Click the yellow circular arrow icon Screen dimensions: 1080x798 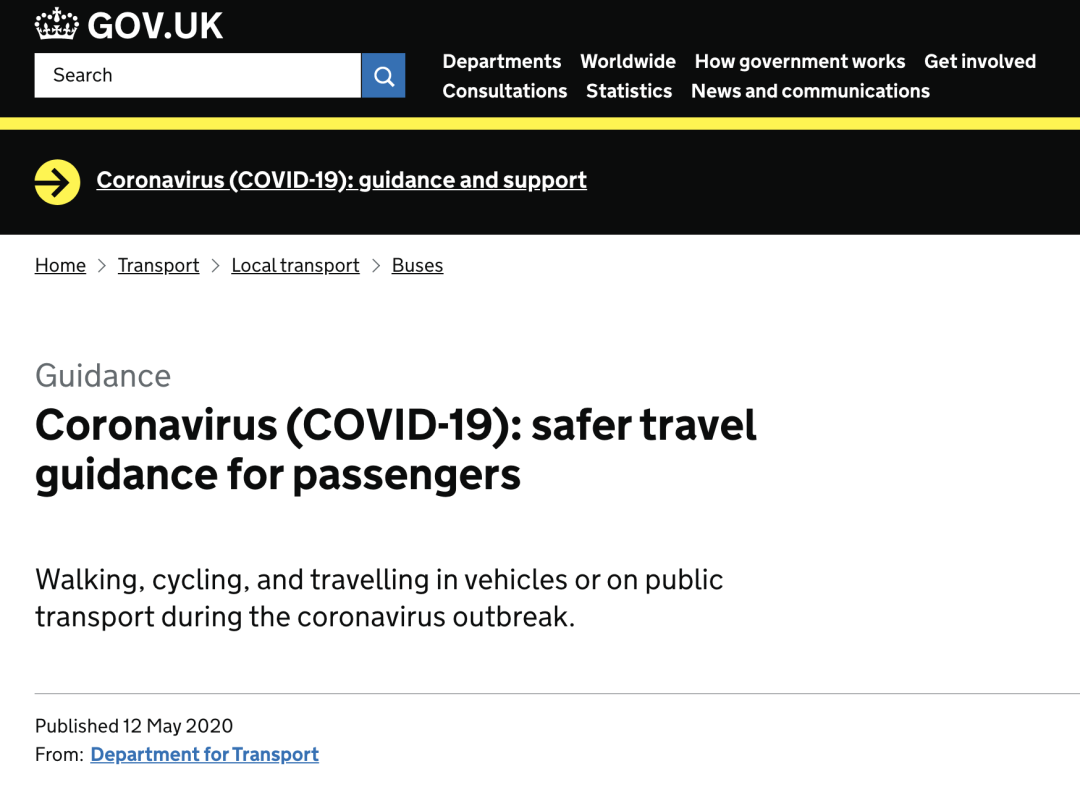tap(57, 181)
